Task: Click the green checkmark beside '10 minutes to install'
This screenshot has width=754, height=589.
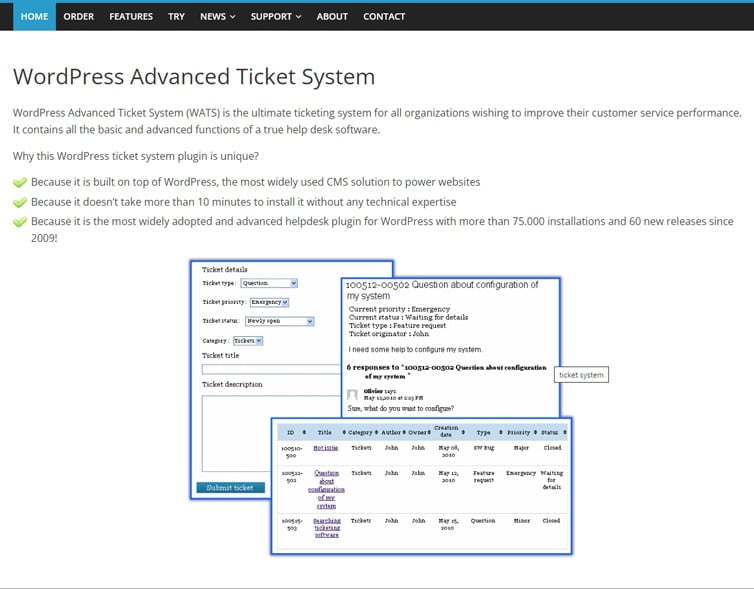Action: [x=20, y=202]
